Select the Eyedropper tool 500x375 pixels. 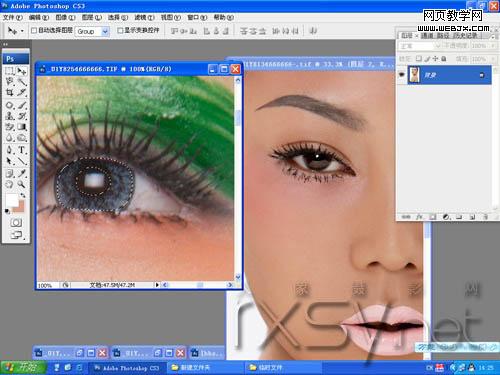(22, 173)
